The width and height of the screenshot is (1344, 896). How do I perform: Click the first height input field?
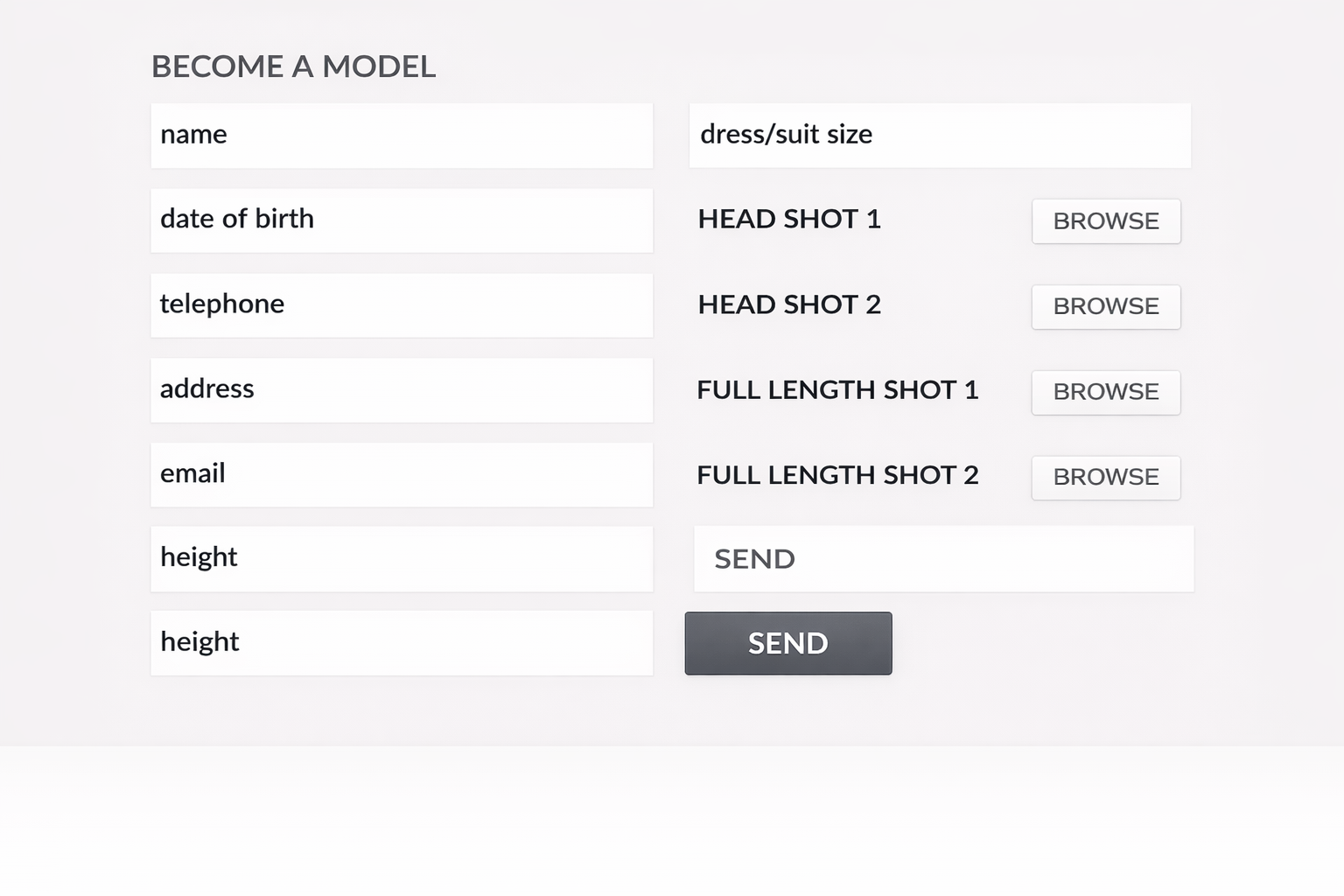[x=402, y=557]
